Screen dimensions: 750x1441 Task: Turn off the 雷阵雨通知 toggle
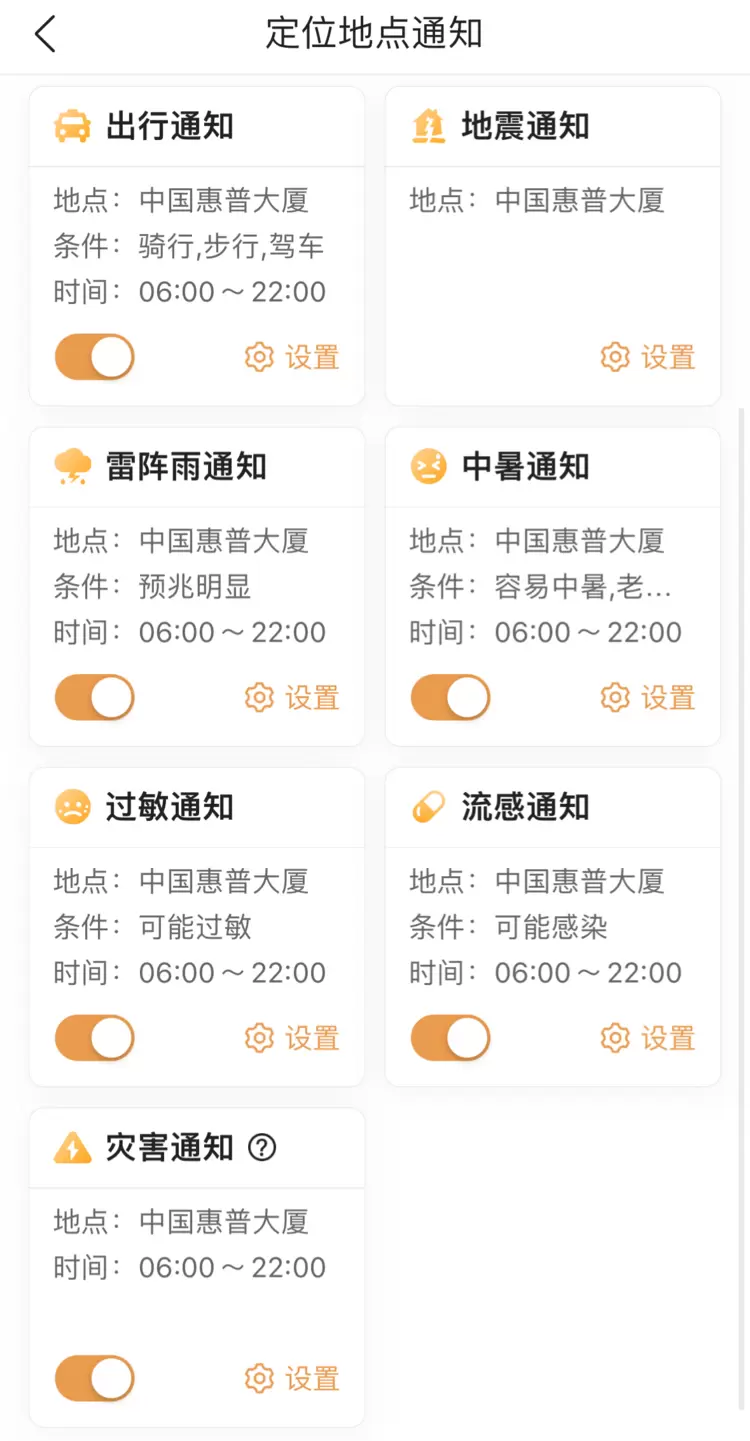(95, 697)
